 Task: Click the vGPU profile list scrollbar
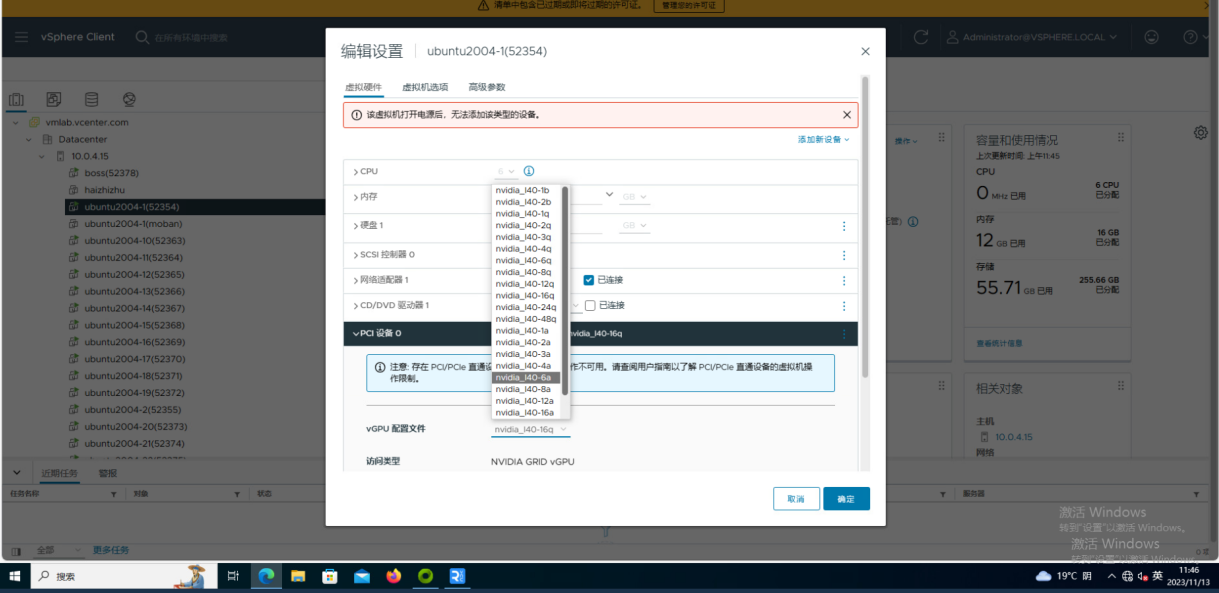(565, 290)
